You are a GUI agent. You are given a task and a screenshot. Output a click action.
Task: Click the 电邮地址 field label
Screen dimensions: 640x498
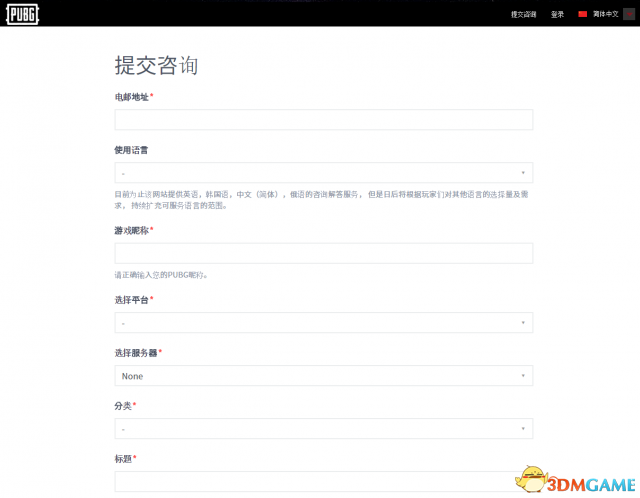pyautogui.click(x=131, y=97)
